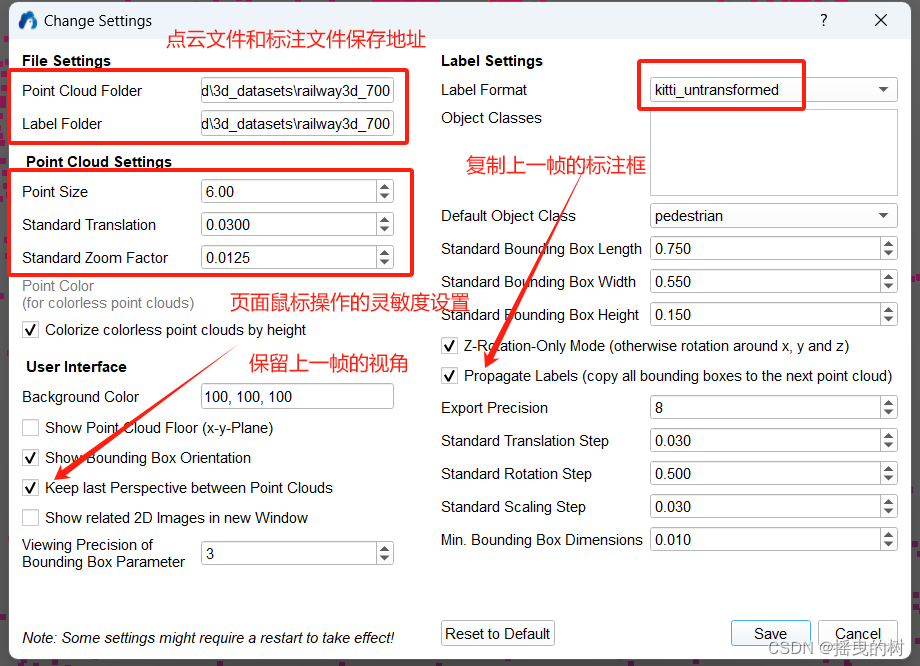
Task: Toggle Propagate Labels checkbox
Action: 449,376
